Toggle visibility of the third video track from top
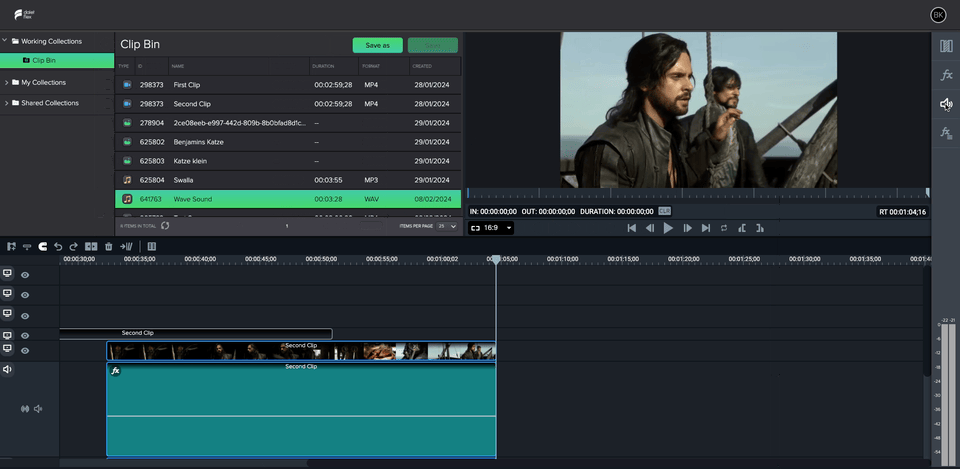960x469 pixels. [25, 316]
